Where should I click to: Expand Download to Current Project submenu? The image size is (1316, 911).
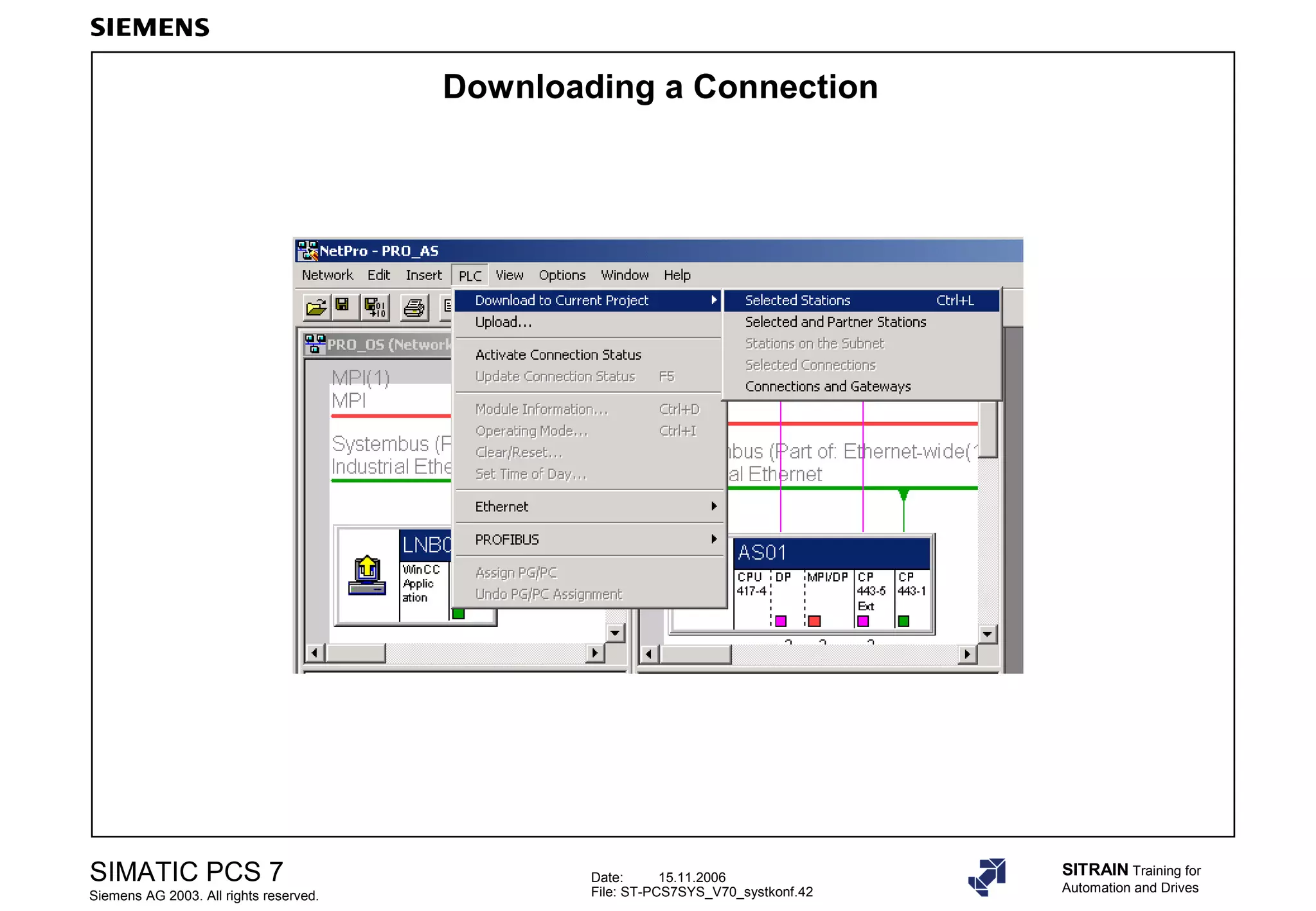(587, 301)
